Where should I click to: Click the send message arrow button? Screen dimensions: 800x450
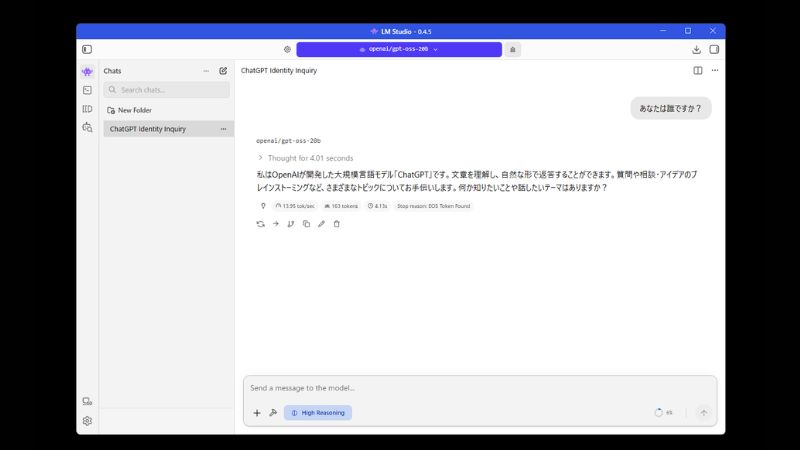click(704, 413)
